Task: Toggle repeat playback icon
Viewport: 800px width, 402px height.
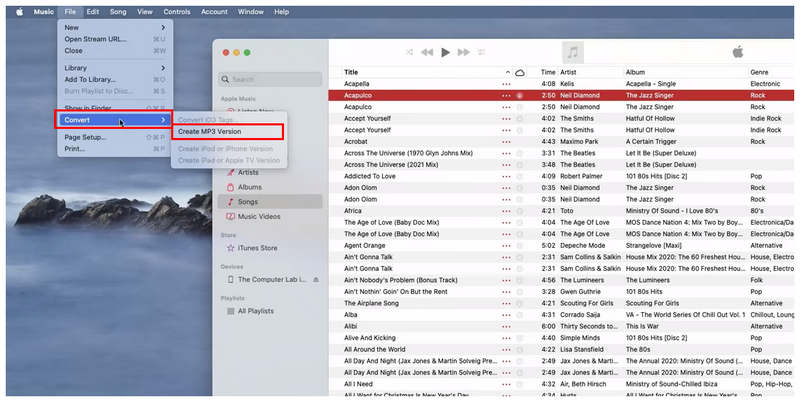Action: click(481, 52)
